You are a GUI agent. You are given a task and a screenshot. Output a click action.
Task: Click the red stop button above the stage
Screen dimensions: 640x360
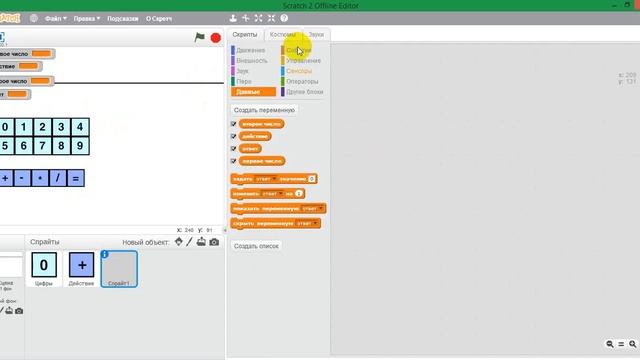point(216,38)
